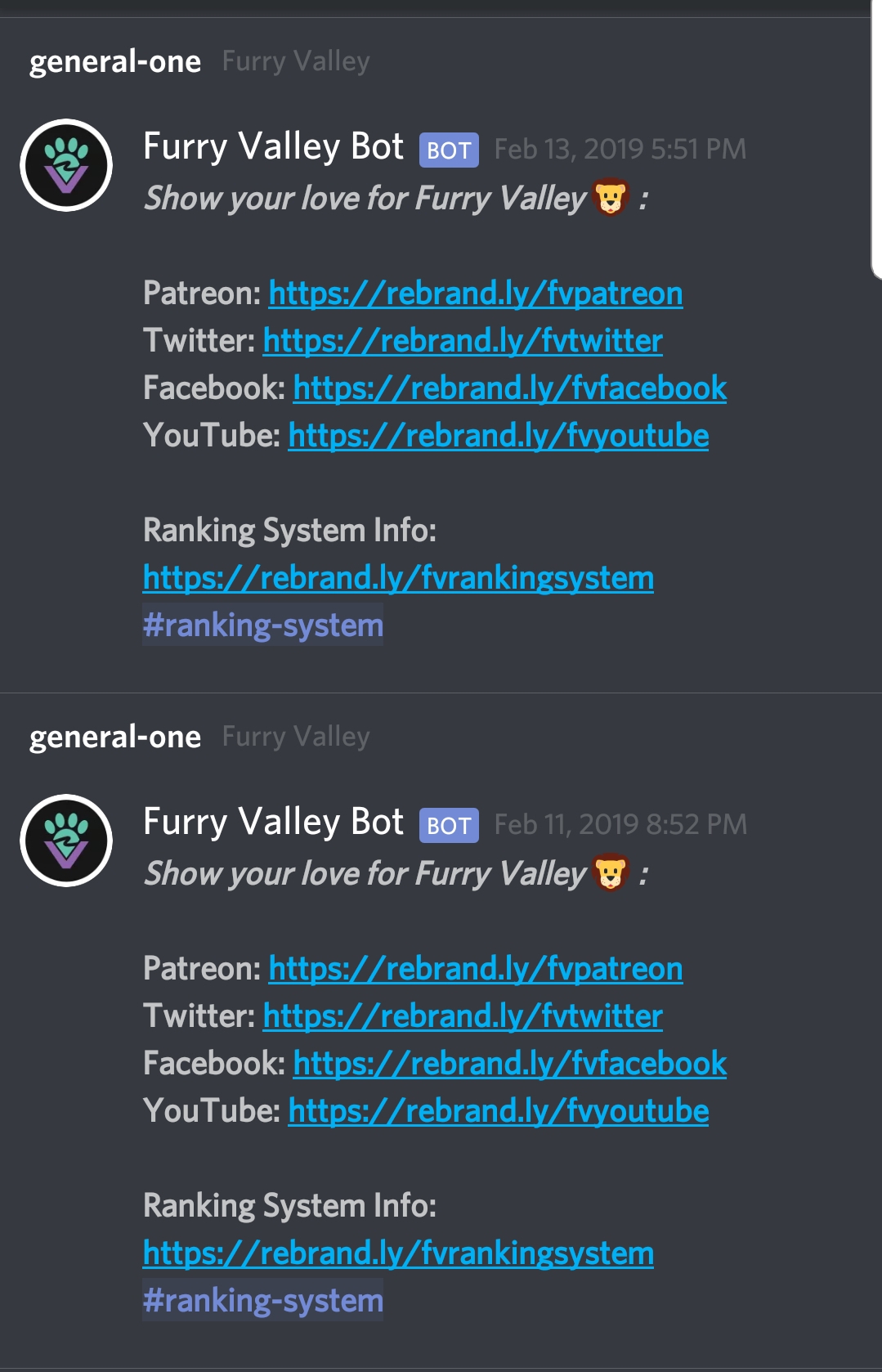
Task: Open Twitter link in Feb 13 message
Action: pos(463,341)
